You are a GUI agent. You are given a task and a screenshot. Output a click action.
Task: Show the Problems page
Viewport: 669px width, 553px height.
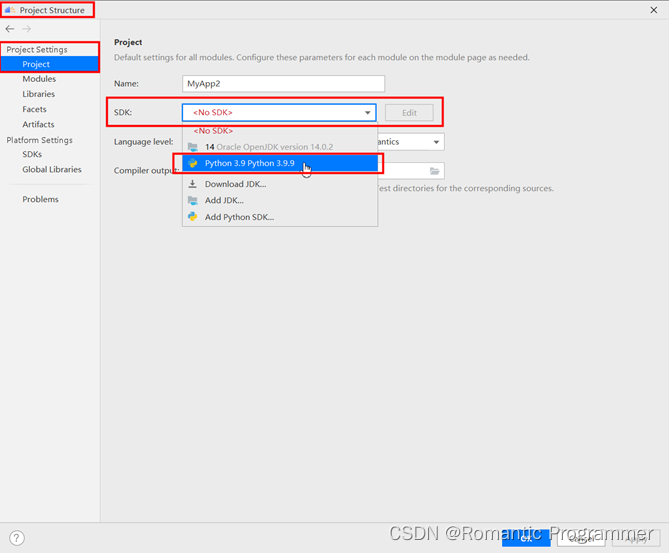click(x=41, y=199)
